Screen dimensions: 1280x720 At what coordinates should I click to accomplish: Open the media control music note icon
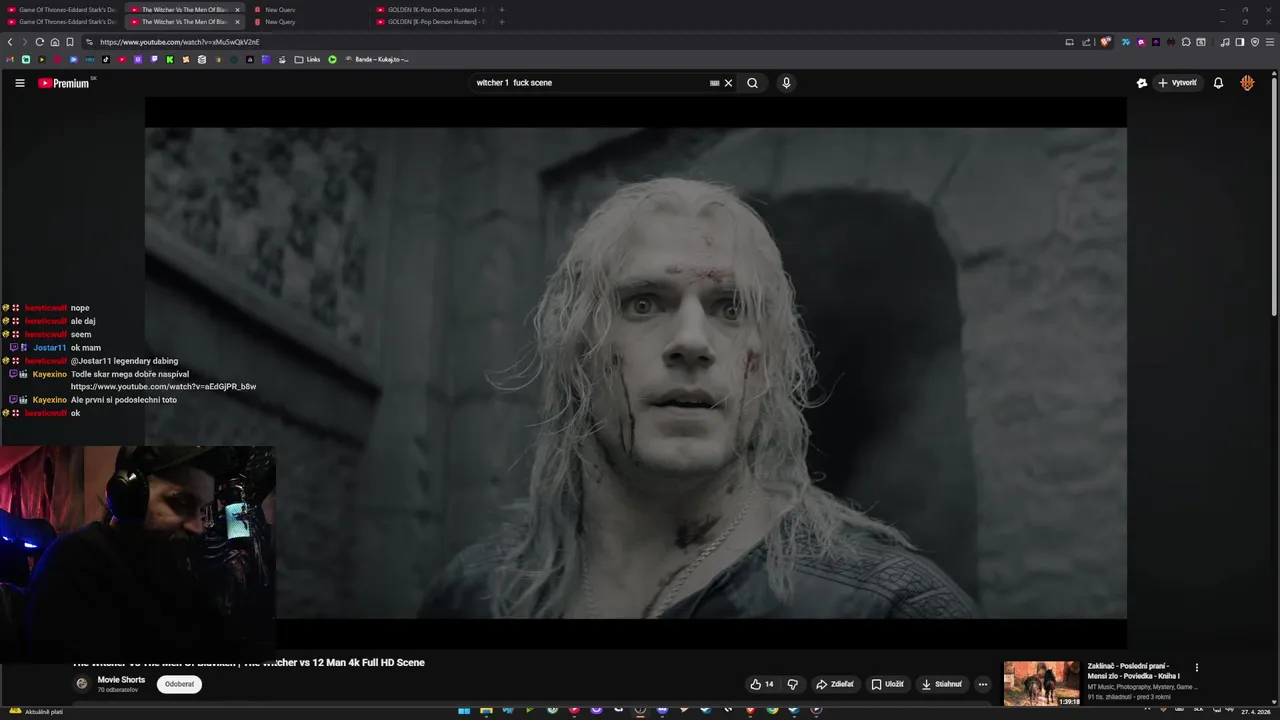(1225, 42)
